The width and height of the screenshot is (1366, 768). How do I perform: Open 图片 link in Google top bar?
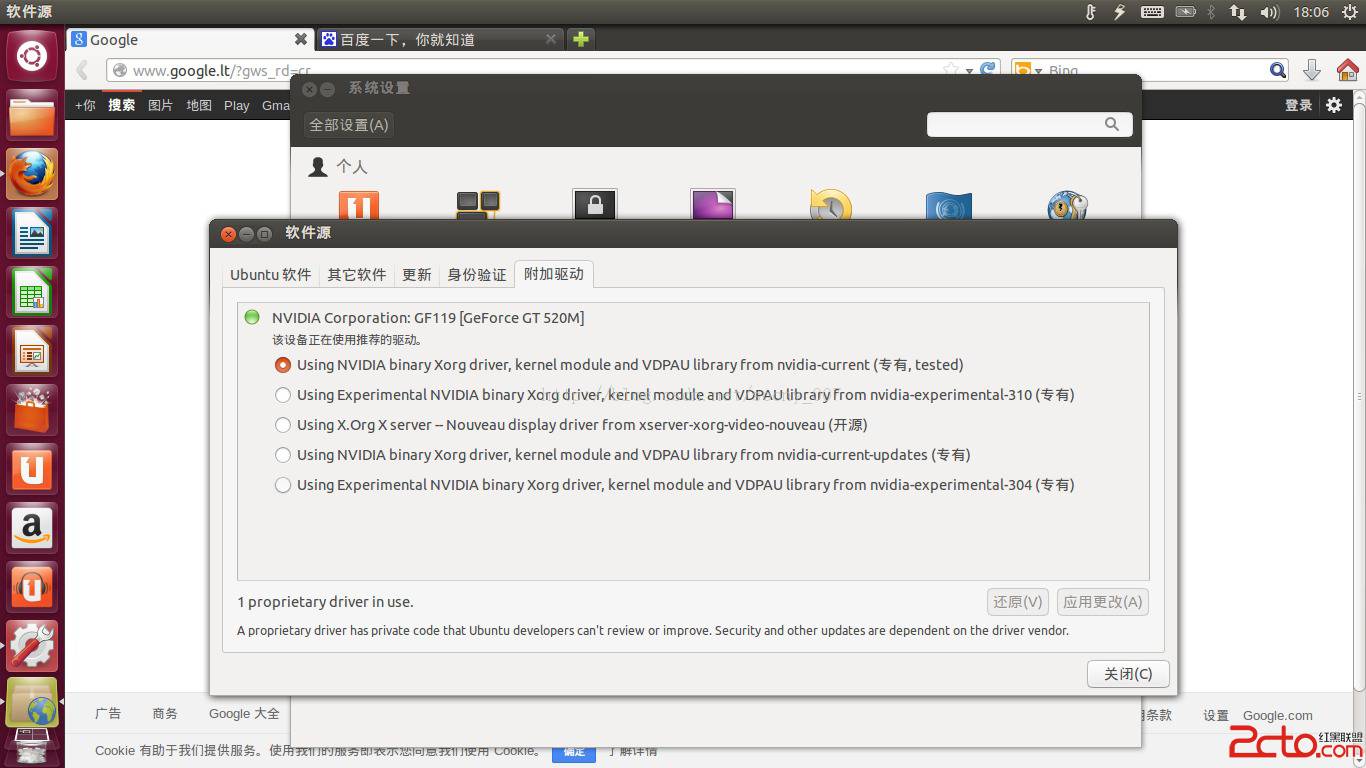(x=160, y=105)
